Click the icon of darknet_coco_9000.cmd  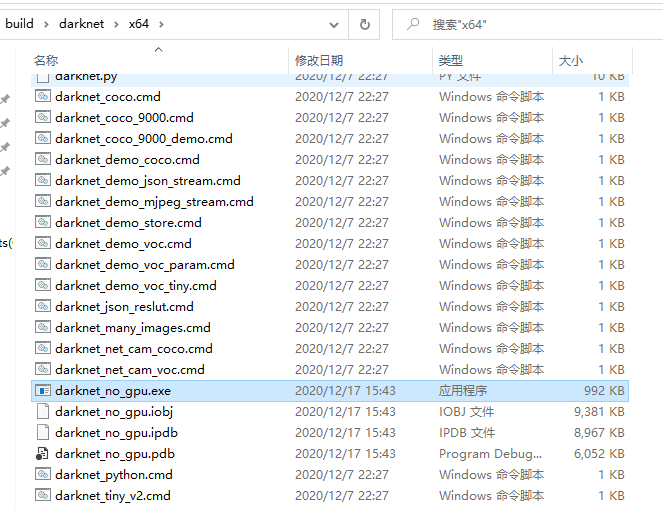[x=43, y=117]
